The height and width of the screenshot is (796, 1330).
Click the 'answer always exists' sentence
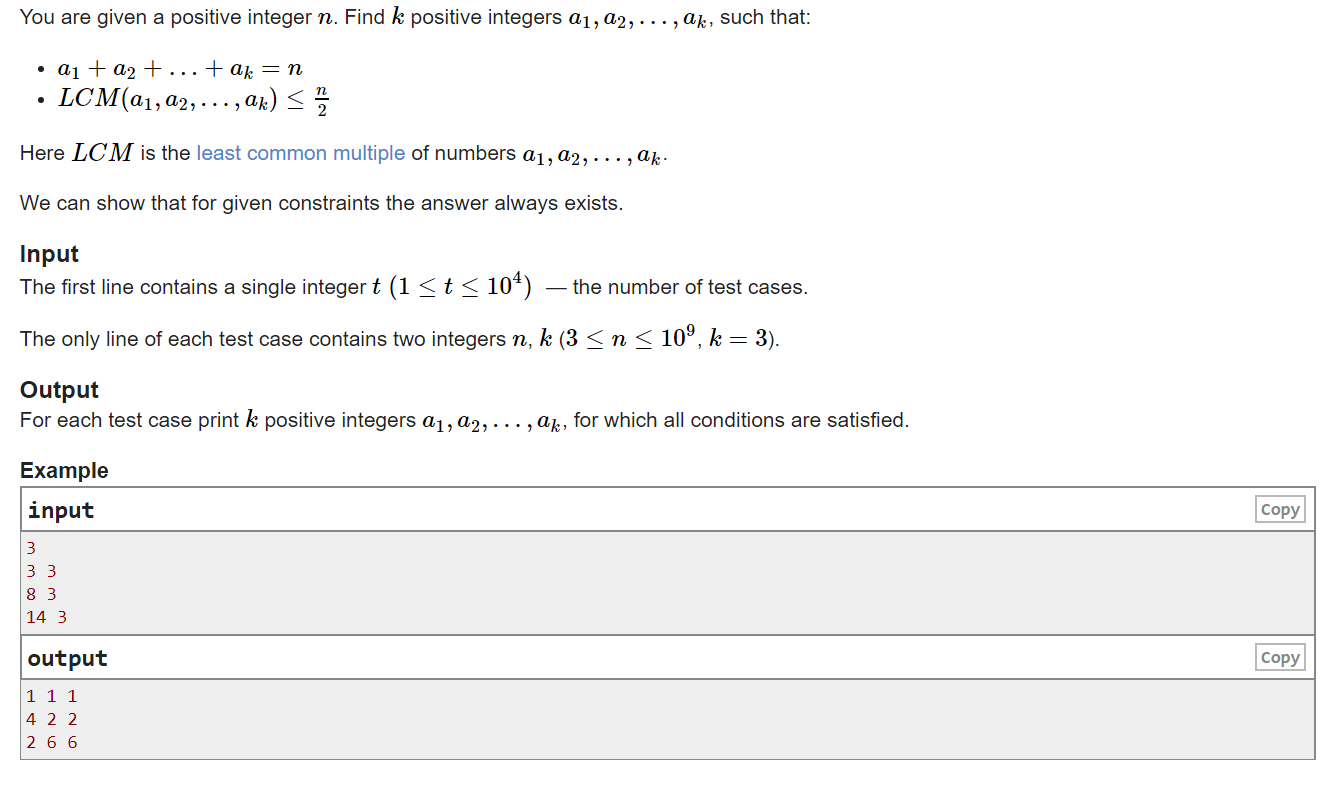[x=321, y=203]
